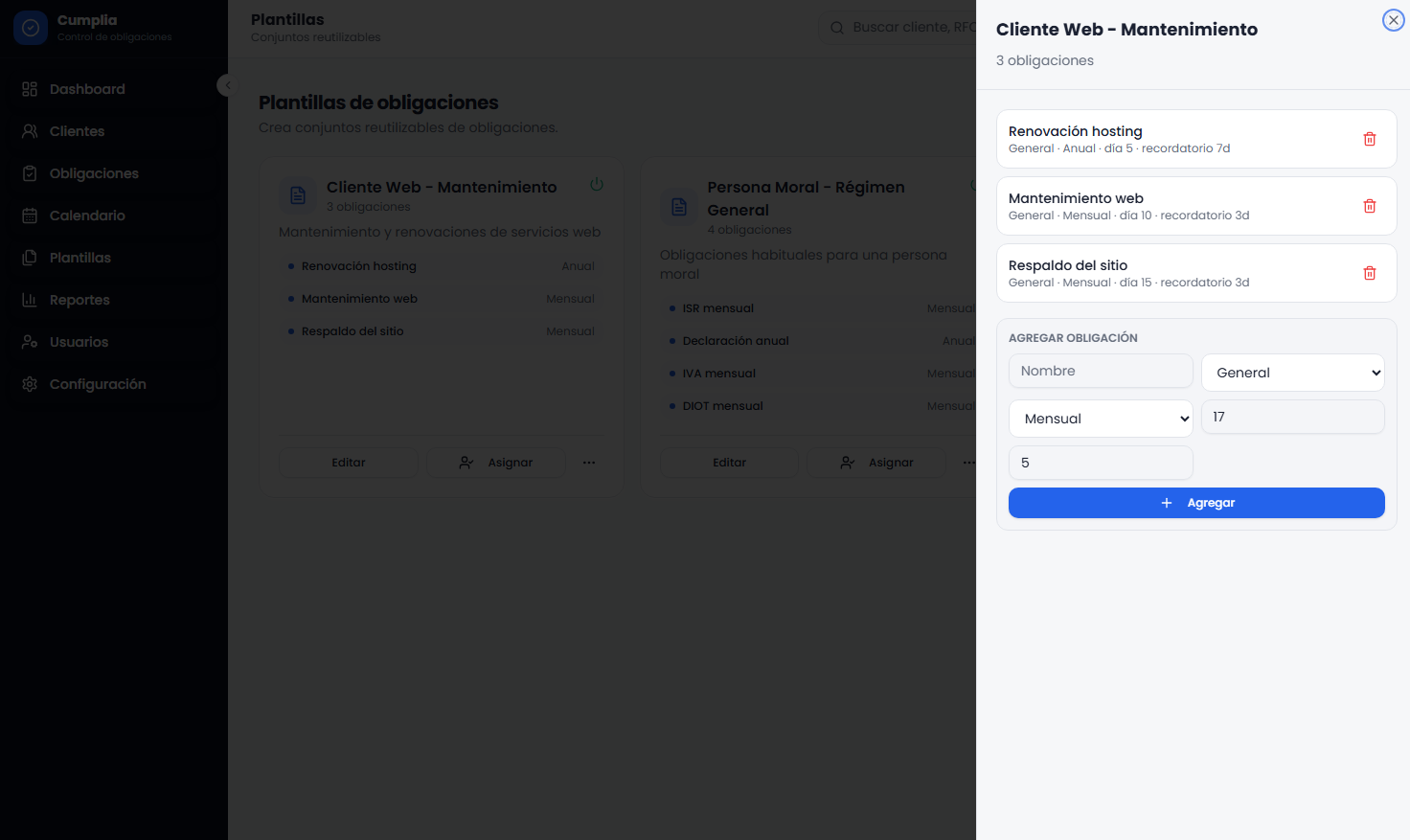Click the Agregar button

[x=1196, y=503]
